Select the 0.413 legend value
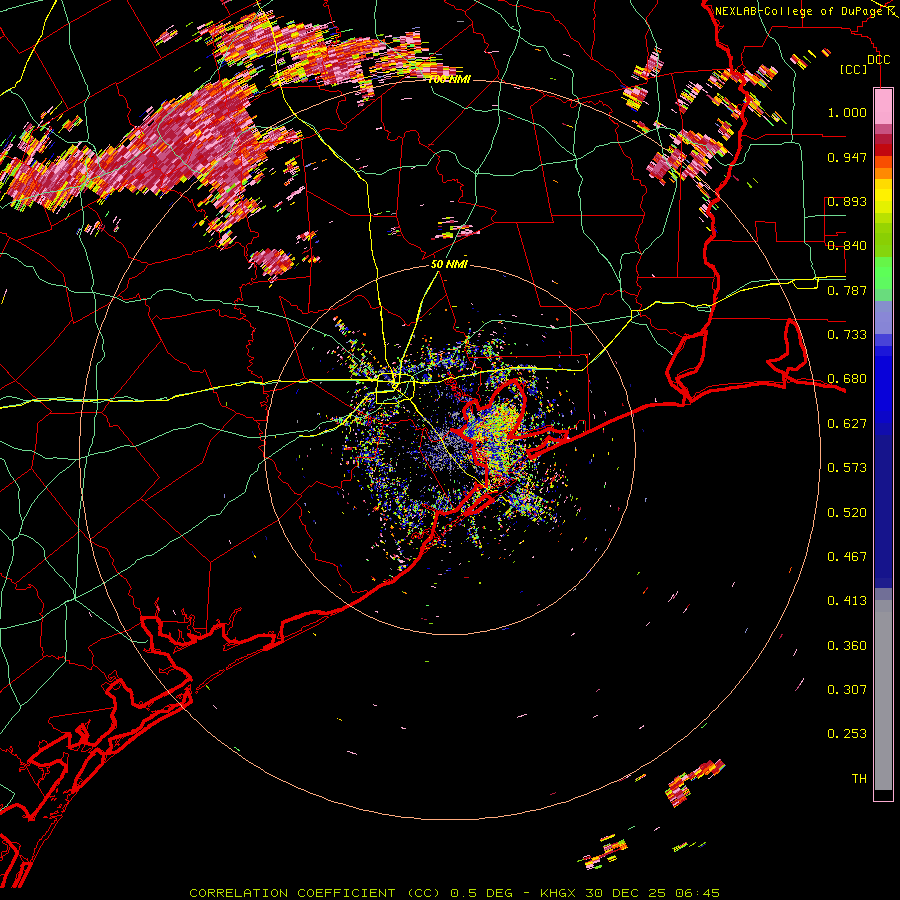Viewport: 900px width, 900px height. click(x=847, y=601)
